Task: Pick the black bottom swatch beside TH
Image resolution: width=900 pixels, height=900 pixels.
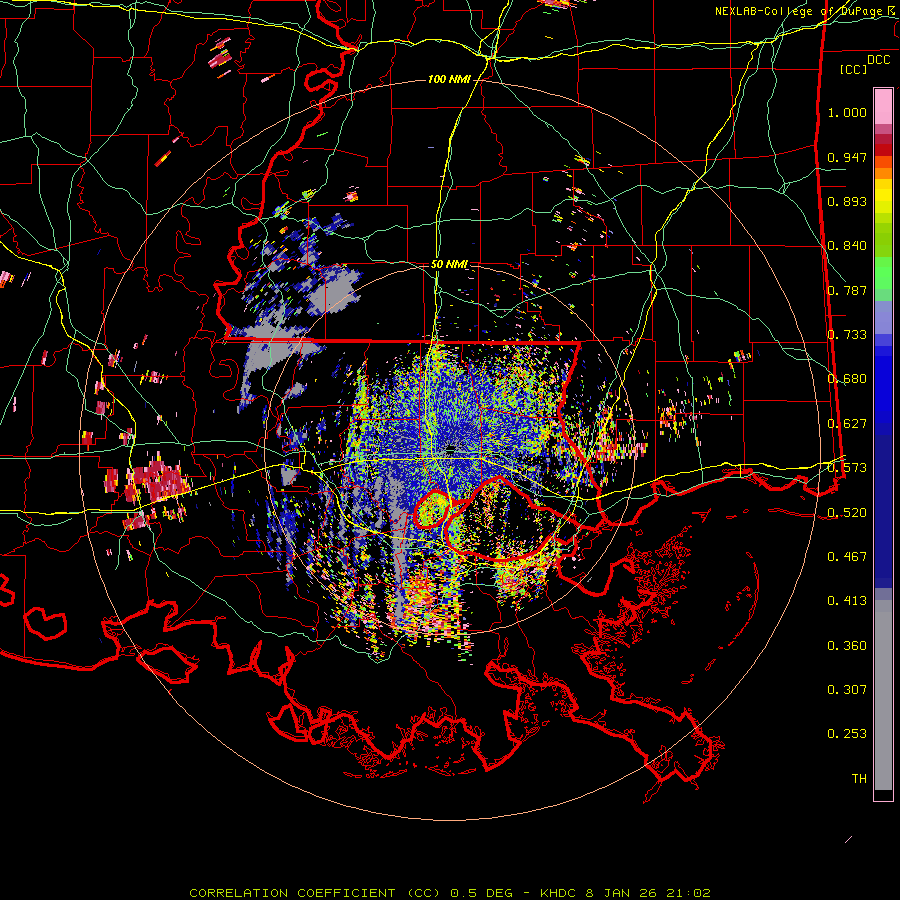Action: coord(883,794)
